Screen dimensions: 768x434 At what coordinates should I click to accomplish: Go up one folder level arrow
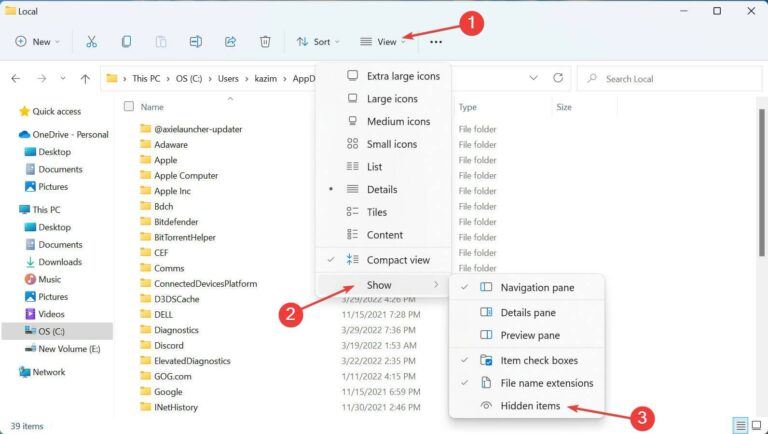(x=85, y=78)
